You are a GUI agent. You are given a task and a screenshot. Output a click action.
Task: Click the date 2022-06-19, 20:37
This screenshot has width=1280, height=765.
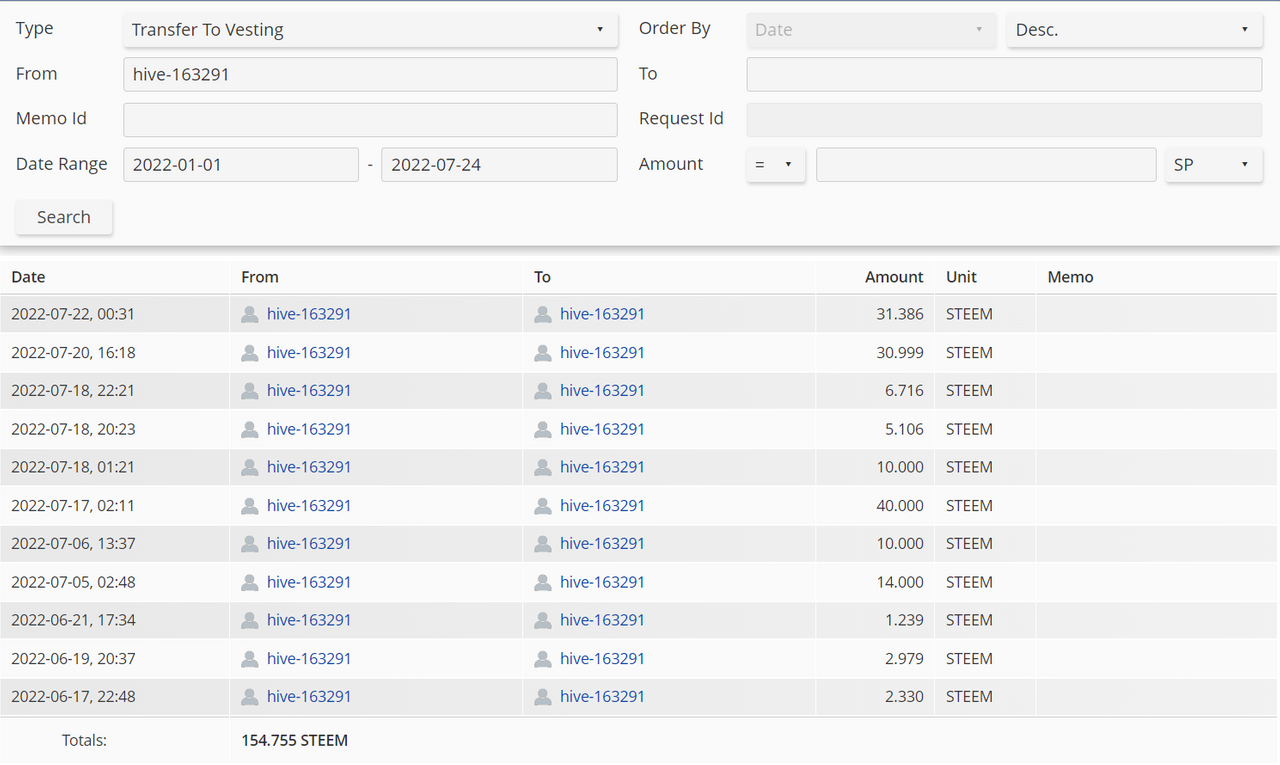point(73,659)
